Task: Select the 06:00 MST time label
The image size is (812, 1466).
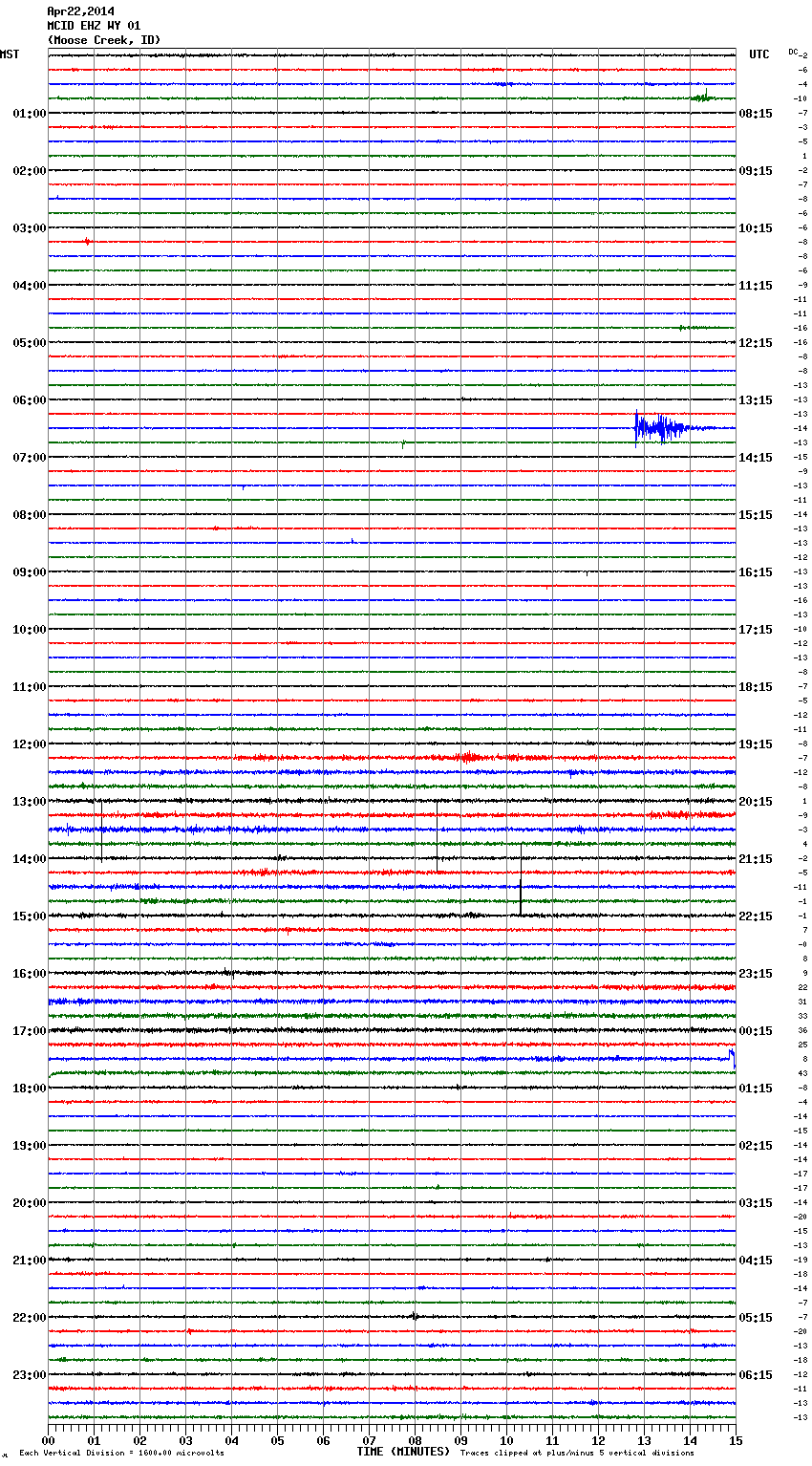Action: (30, 400)
